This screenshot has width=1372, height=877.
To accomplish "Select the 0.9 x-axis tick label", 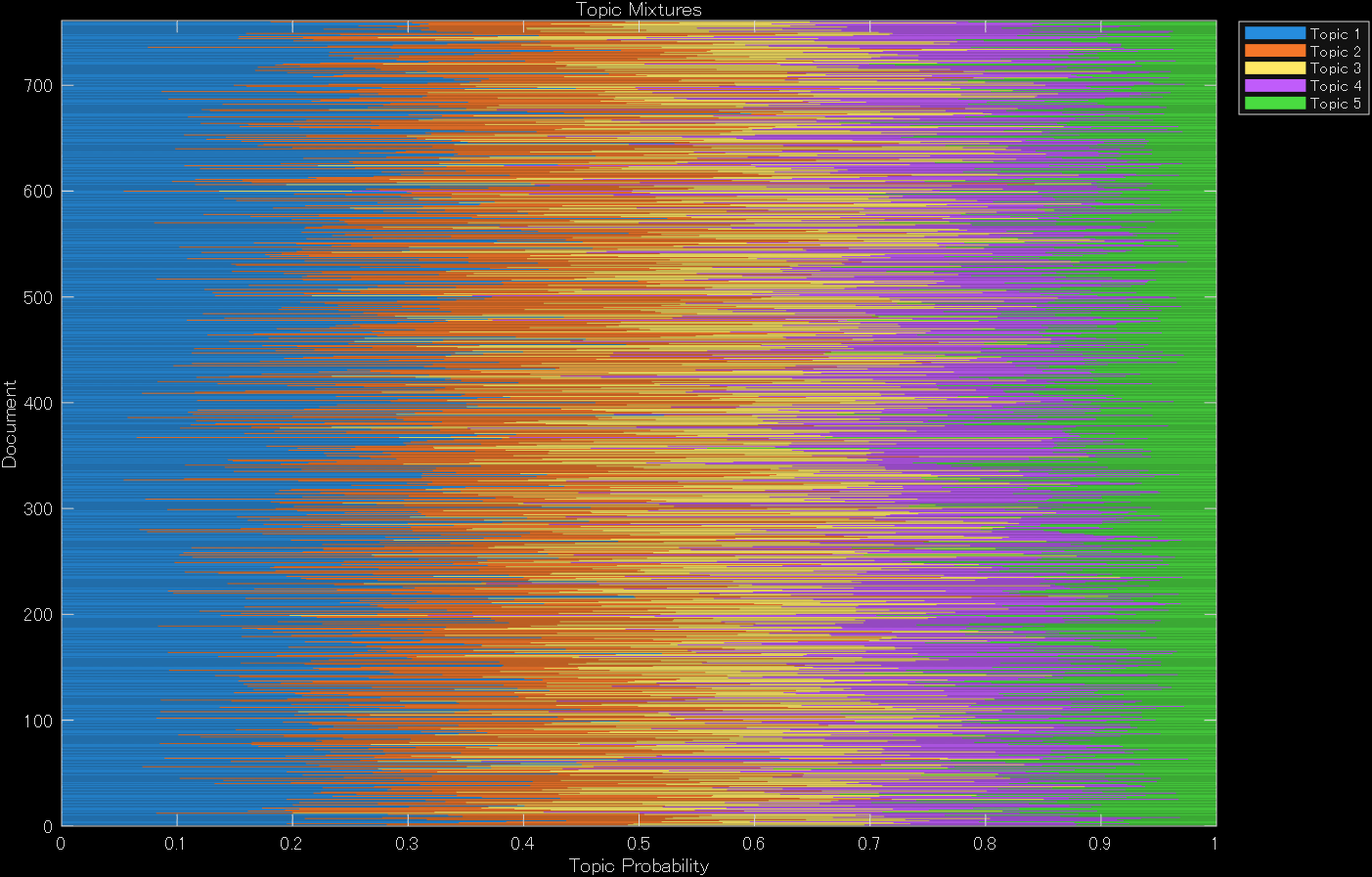I will click(1100, 845).
